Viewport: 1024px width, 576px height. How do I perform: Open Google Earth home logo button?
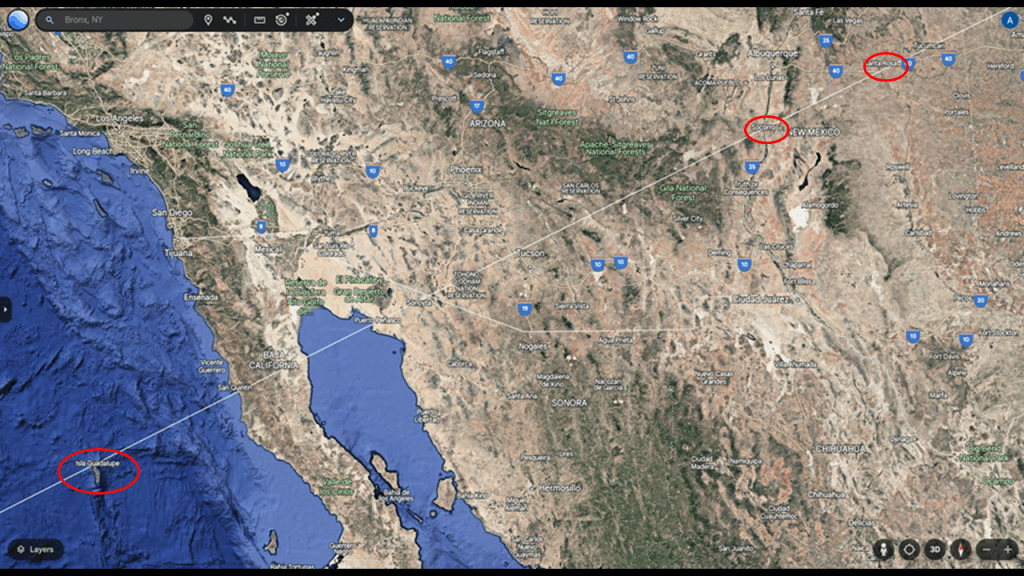click(18, 20)
